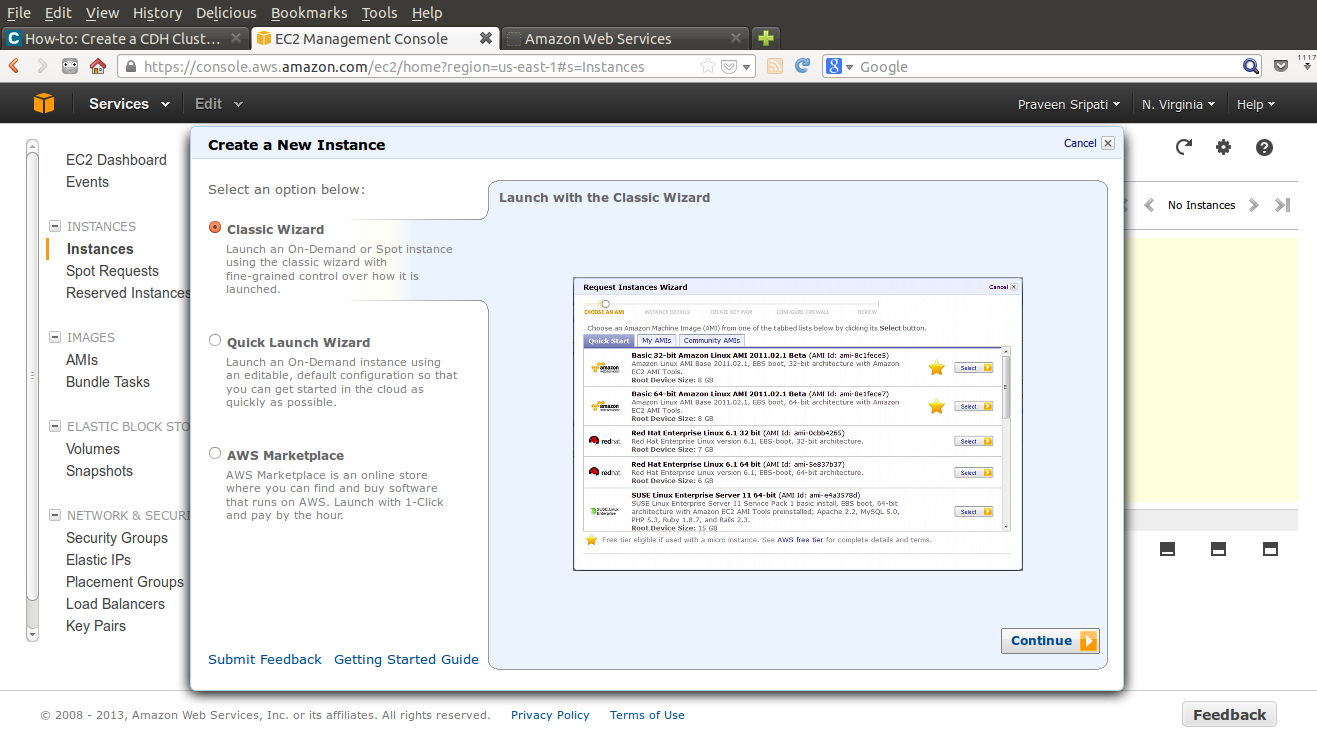Collapse the ELASTIC BLOCK STORE sidebar section
The image size is (1317, 744).
pyautogui.click(x=55, y=427)
